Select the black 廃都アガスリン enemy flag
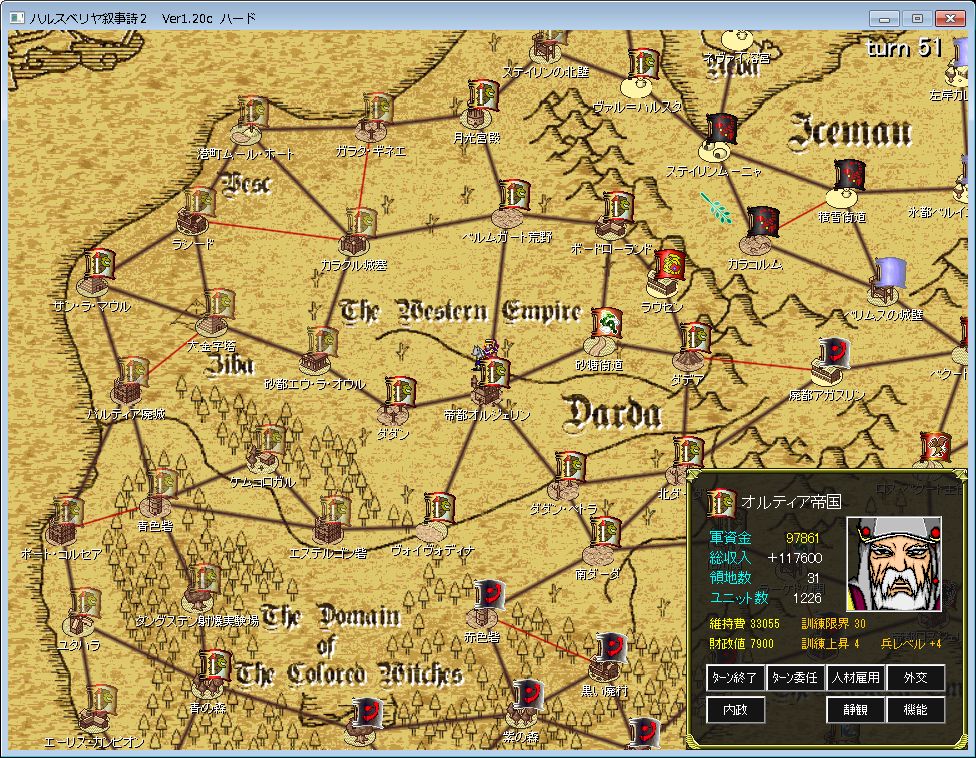Image resolution: width=976 pixels, height=758 pixels. click(835, 354)
